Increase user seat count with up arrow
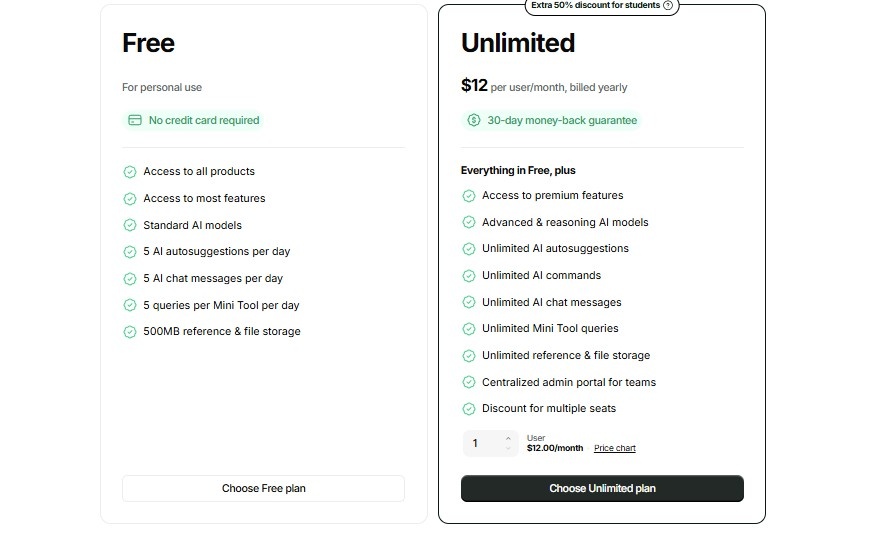This screenshot has width=880, height=559. [508, 438]
